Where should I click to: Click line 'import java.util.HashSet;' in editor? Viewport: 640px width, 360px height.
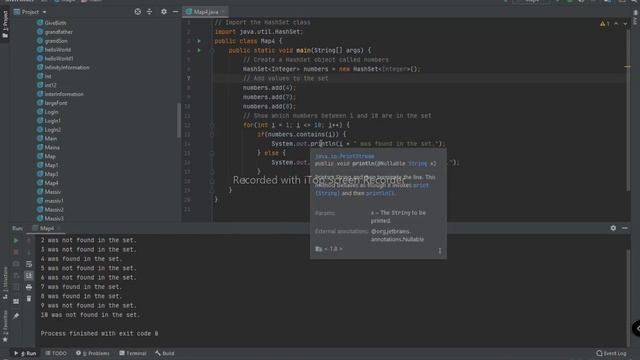[259, 32]
